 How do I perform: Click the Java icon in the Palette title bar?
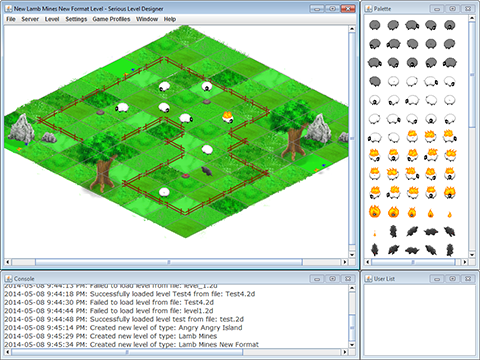click(368, 9)
